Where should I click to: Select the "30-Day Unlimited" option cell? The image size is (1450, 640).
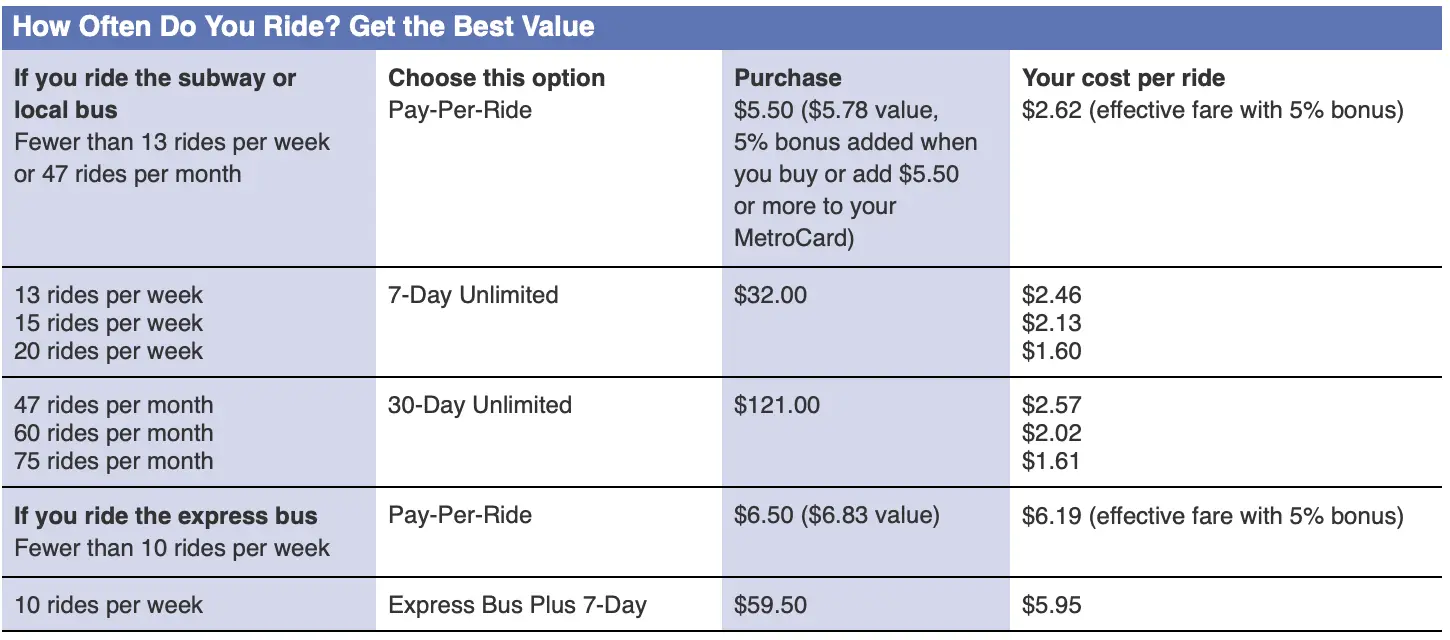click(x=480, y=405)
